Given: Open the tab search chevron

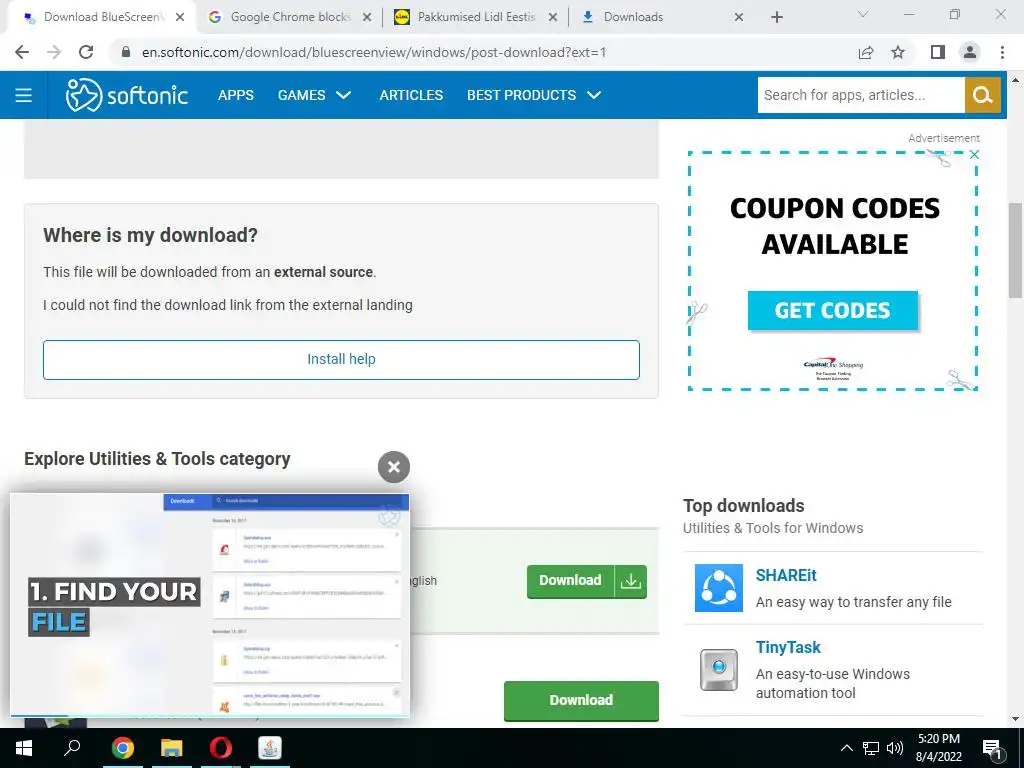Looking at the screenshot, I should pos(863,14).
